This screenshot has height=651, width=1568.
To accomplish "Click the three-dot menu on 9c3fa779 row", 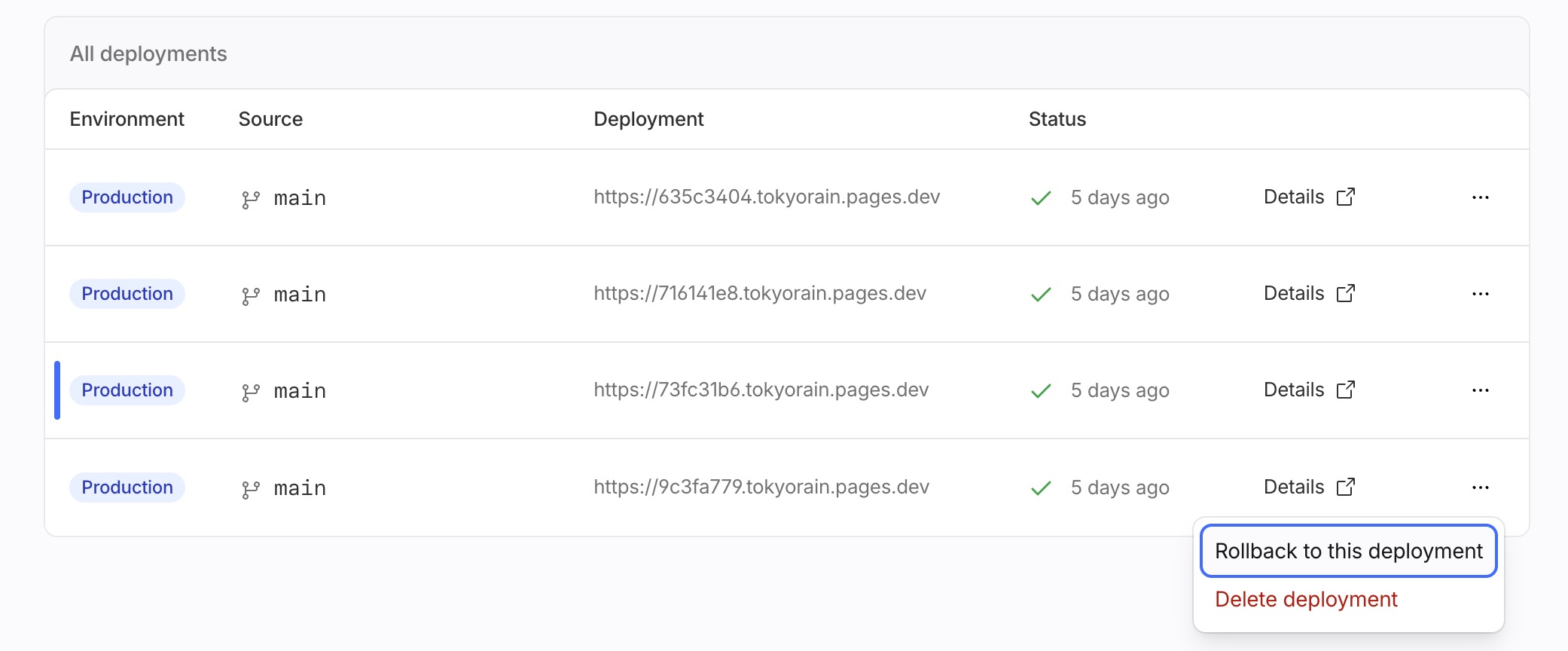I will click(x=1480, y=487).
